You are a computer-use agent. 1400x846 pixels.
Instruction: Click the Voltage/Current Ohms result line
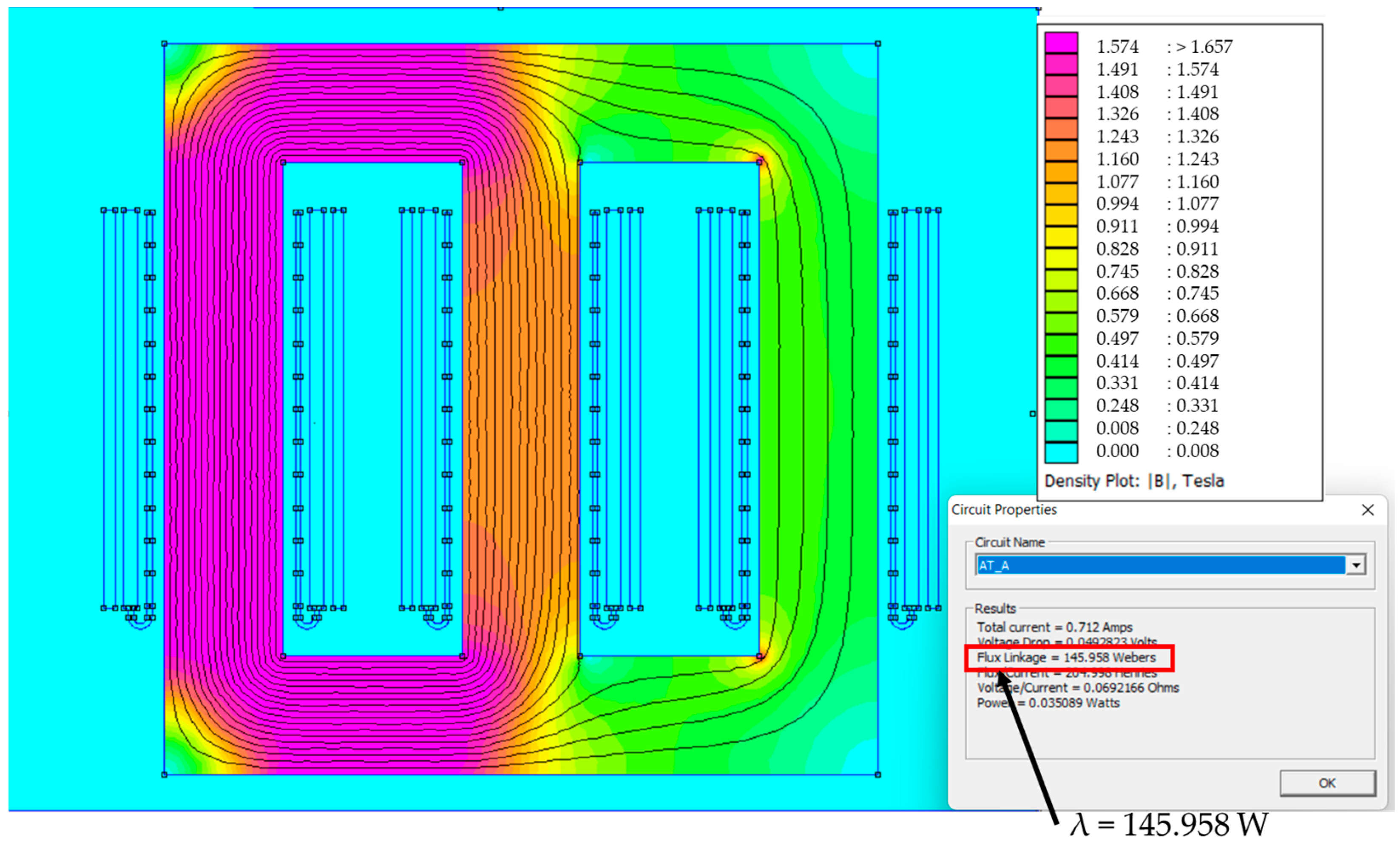[x=1078, y=688]
